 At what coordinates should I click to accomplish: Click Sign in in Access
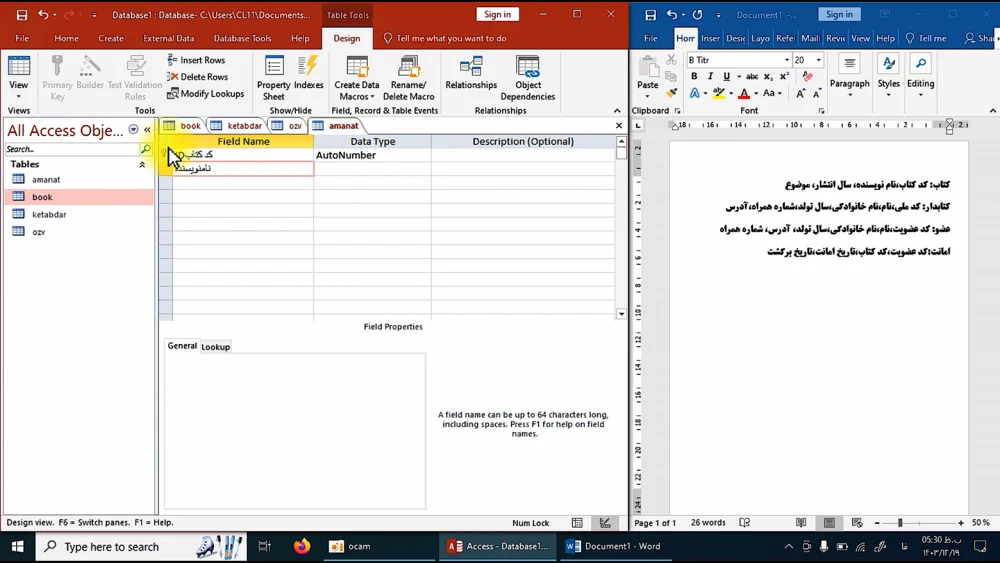(x=497, y=14)
